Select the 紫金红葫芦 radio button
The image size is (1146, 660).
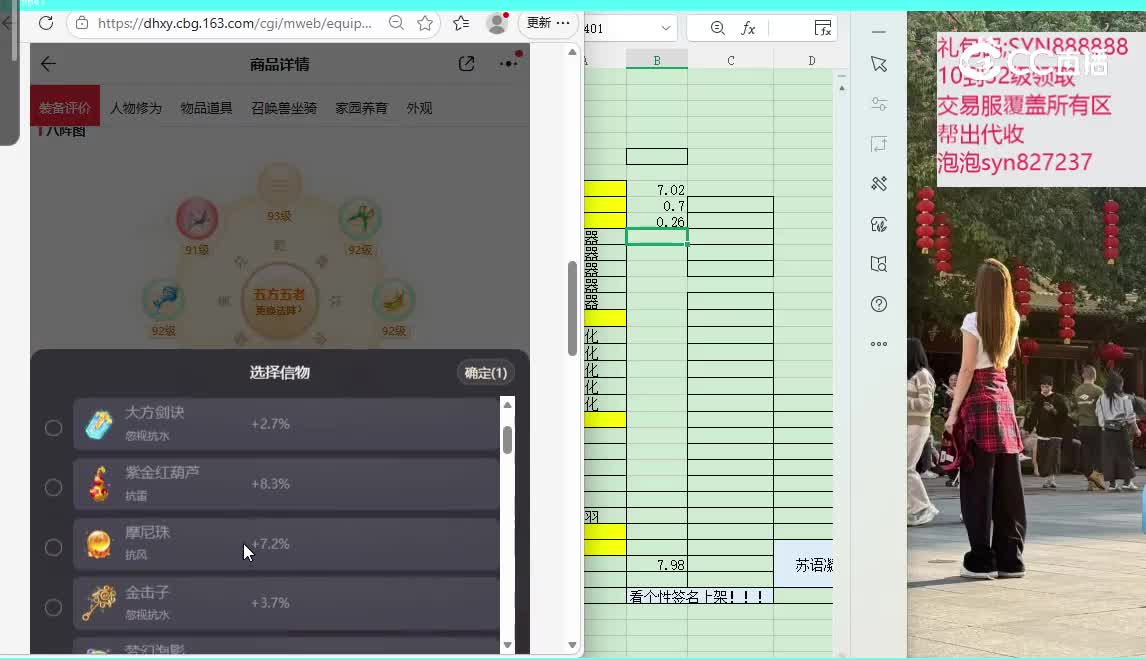click(x=53, y=488)
